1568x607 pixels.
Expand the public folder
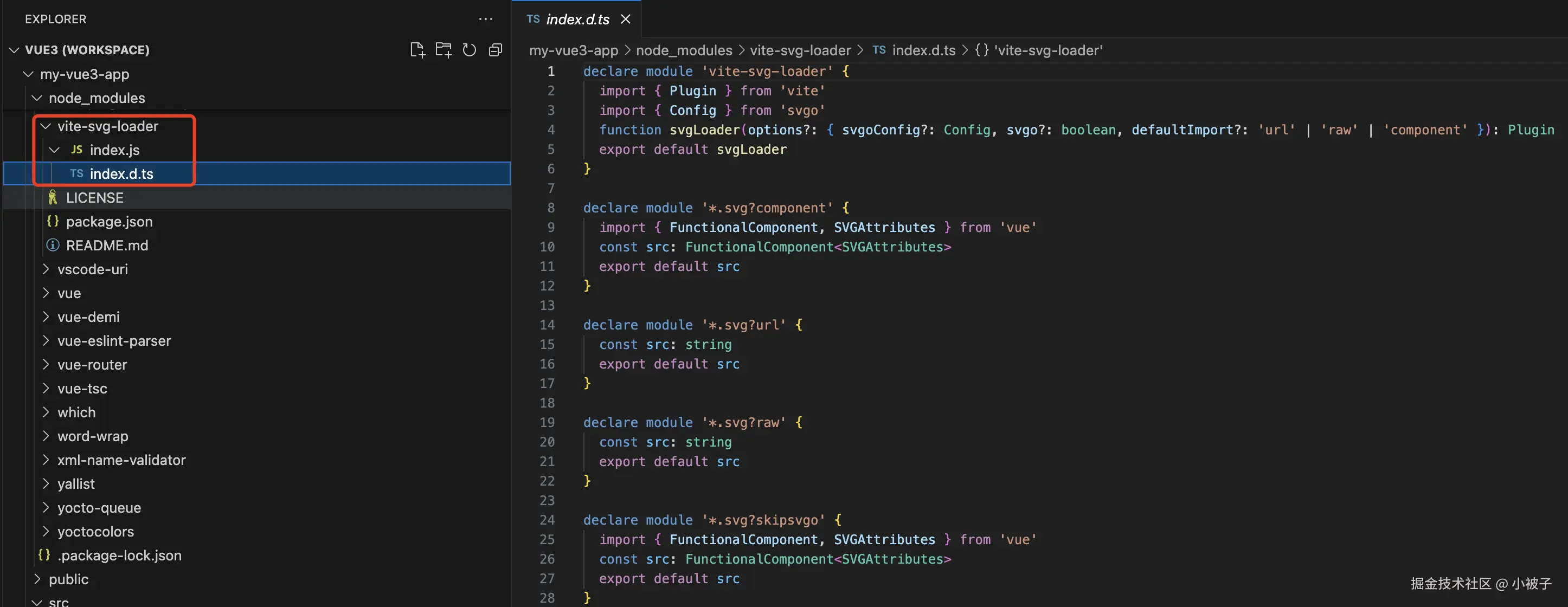click(68, 579)
